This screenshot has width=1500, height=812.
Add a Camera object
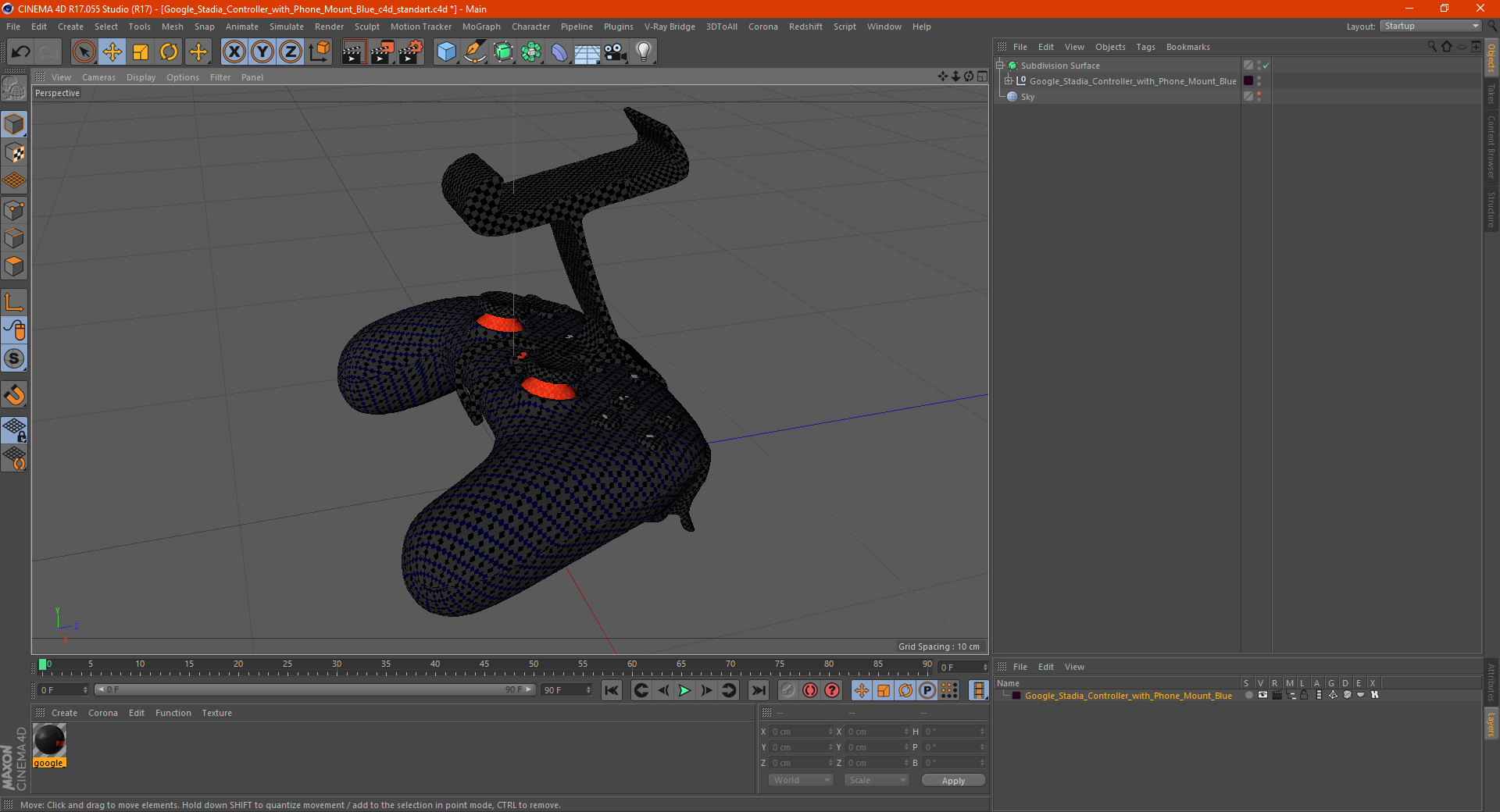coord(616,52)
